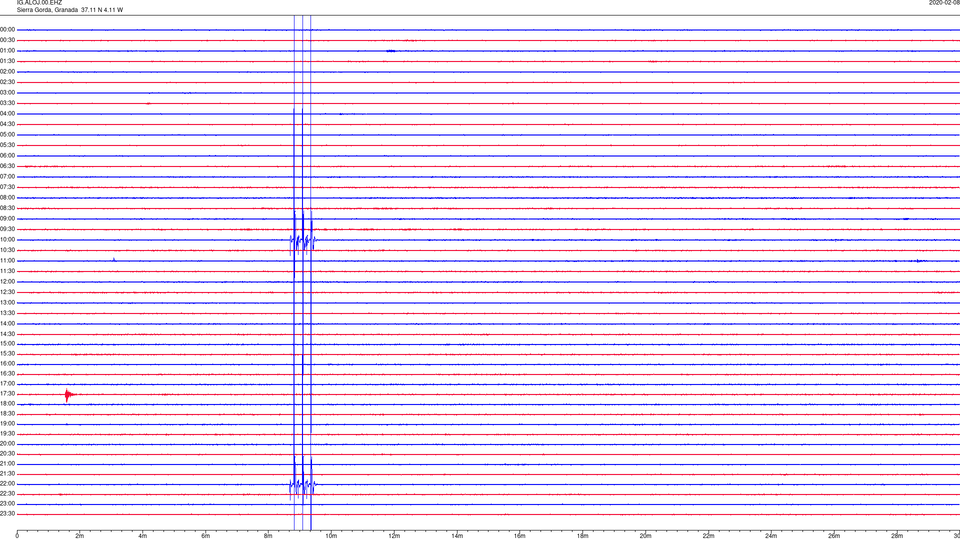The width and height of the screenshot is (960, 540).
Task: Select the 10:30 trace label
Action: (x=7, y=250)
